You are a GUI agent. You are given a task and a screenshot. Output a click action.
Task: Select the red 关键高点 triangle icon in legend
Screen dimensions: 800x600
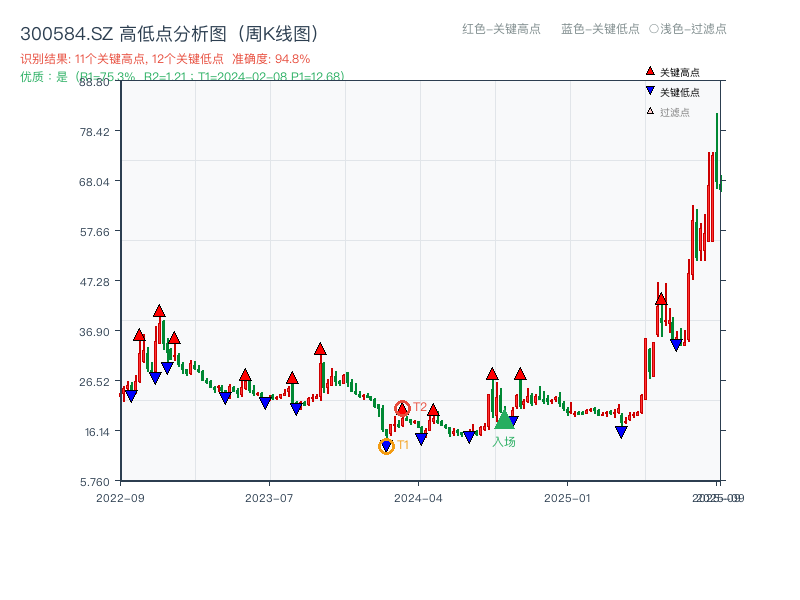point(650,71)
